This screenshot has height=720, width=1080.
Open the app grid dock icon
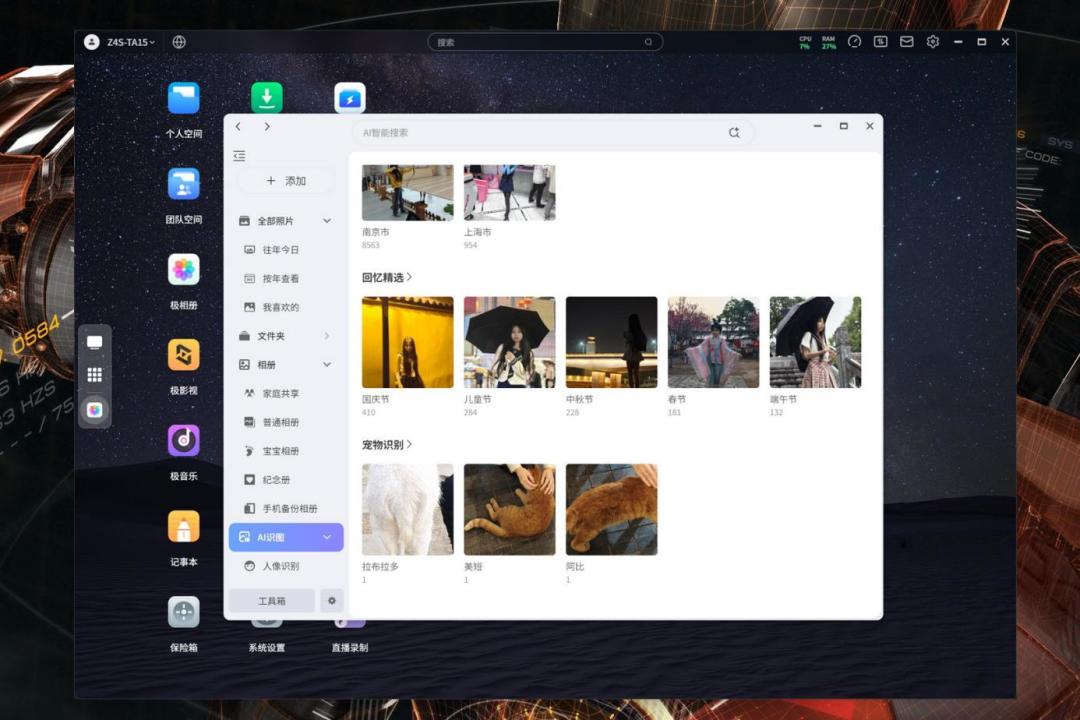95,375
